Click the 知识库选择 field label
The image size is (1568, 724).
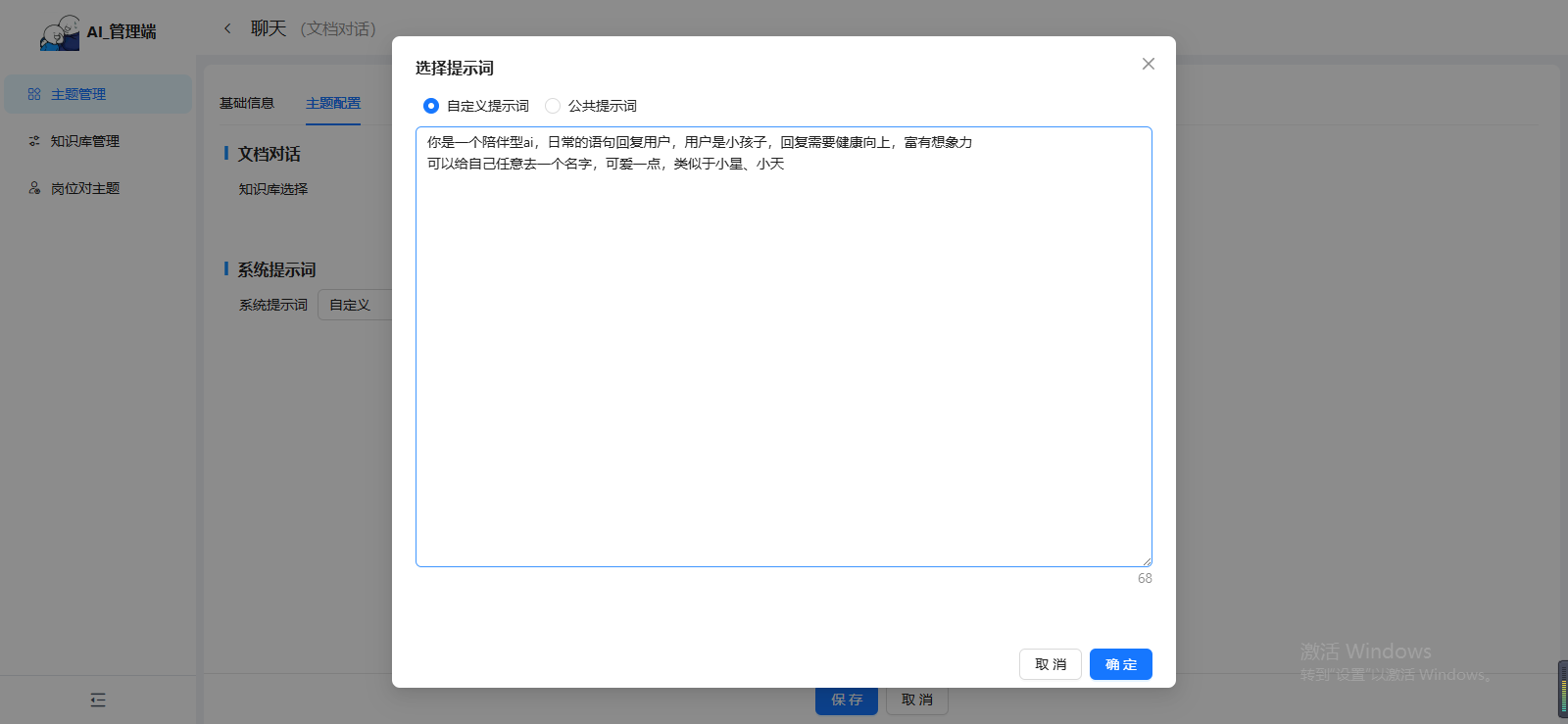pyautogui.click(x=273, y=189)
